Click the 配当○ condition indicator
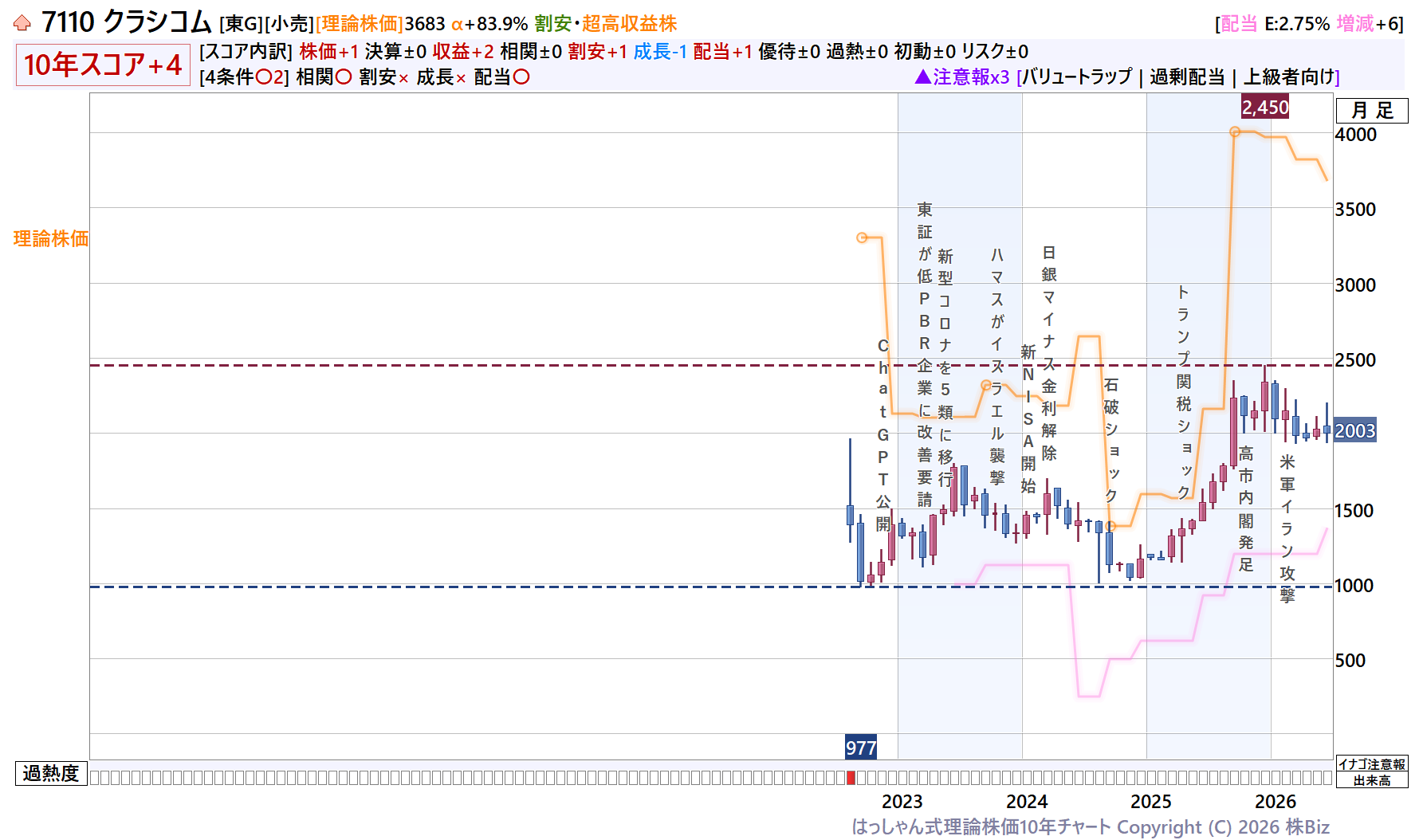This screenshot has height=840, width=1419. [x=501, y=77]
